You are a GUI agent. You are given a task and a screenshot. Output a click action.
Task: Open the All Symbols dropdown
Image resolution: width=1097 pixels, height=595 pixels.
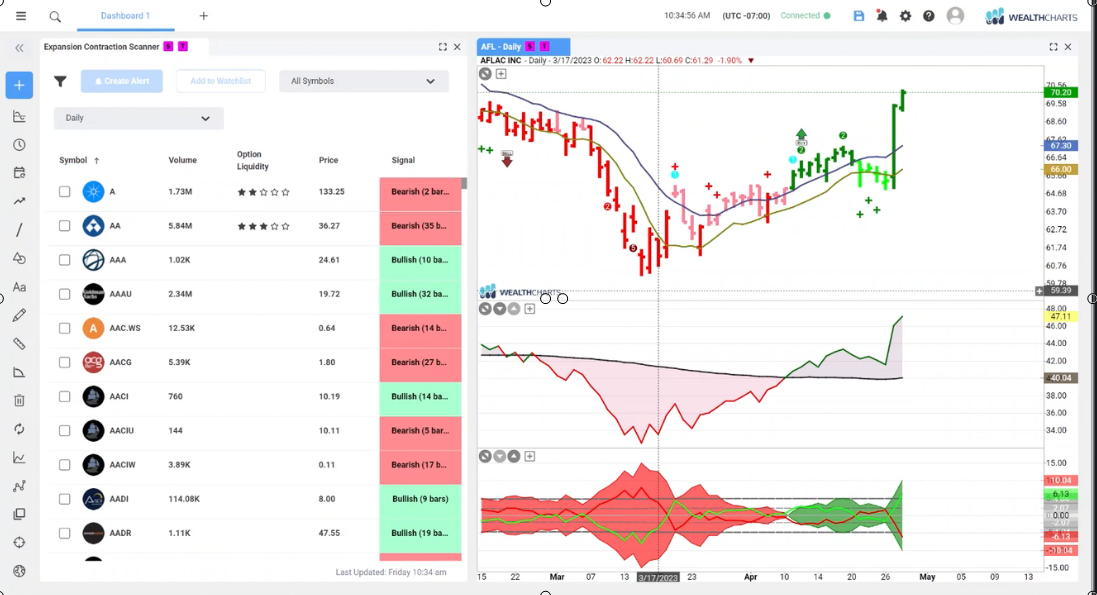coord(364,81)
